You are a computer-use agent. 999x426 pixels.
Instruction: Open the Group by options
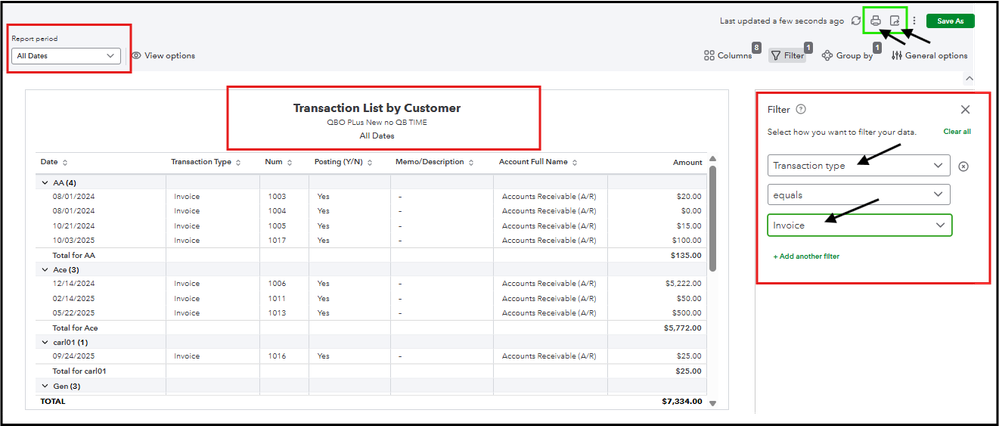[x=847, y=56]
